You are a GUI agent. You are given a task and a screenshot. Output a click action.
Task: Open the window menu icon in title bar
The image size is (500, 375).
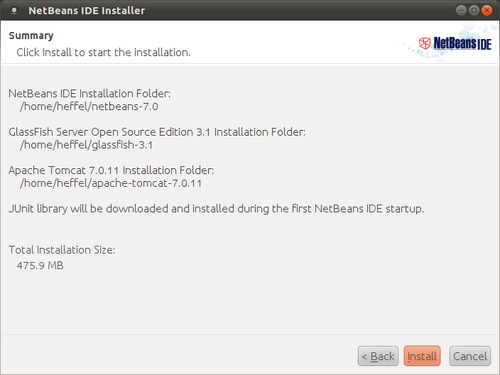click(14, 10)
